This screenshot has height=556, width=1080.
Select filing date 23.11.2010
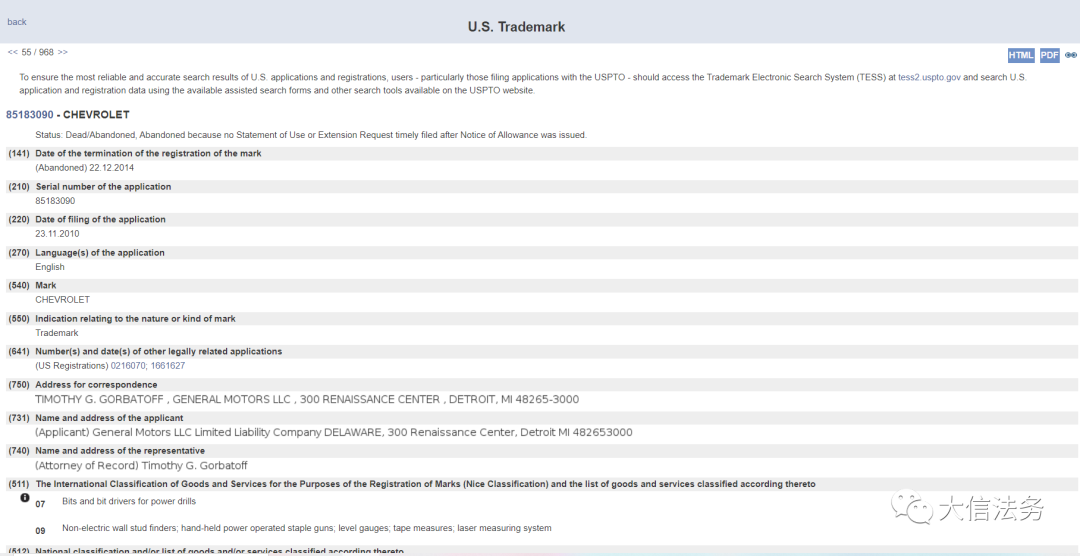click(x=57, y=234)
